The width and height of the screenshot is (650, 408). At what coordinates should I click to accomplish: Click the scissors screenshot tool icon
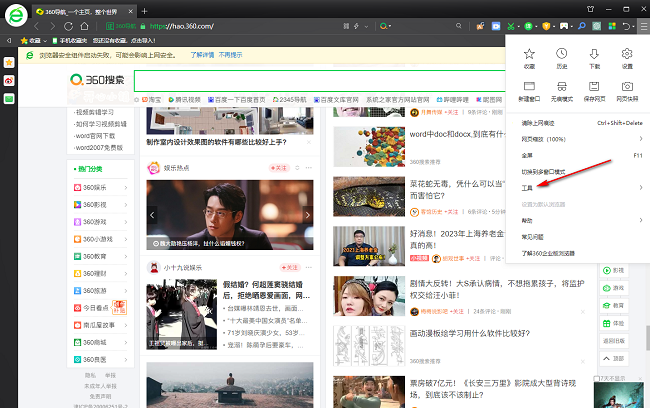511,26
